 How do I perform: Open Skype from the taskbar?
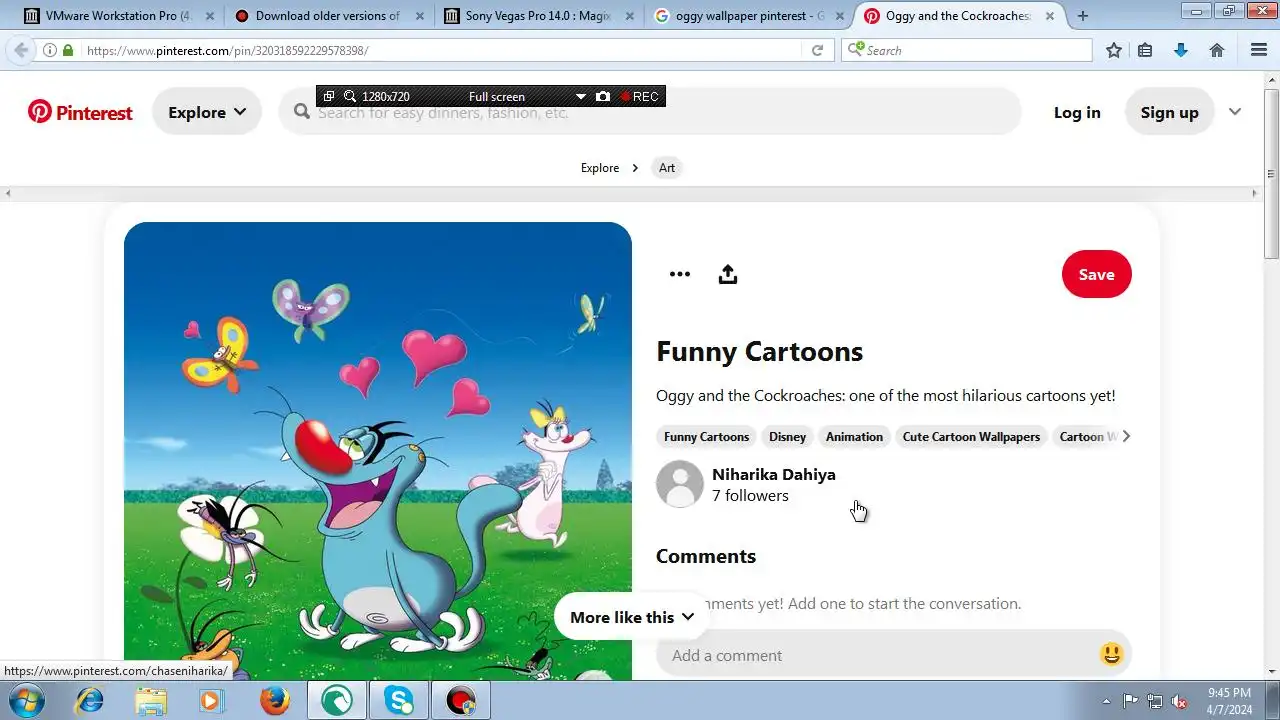click(x=399, y=702)
